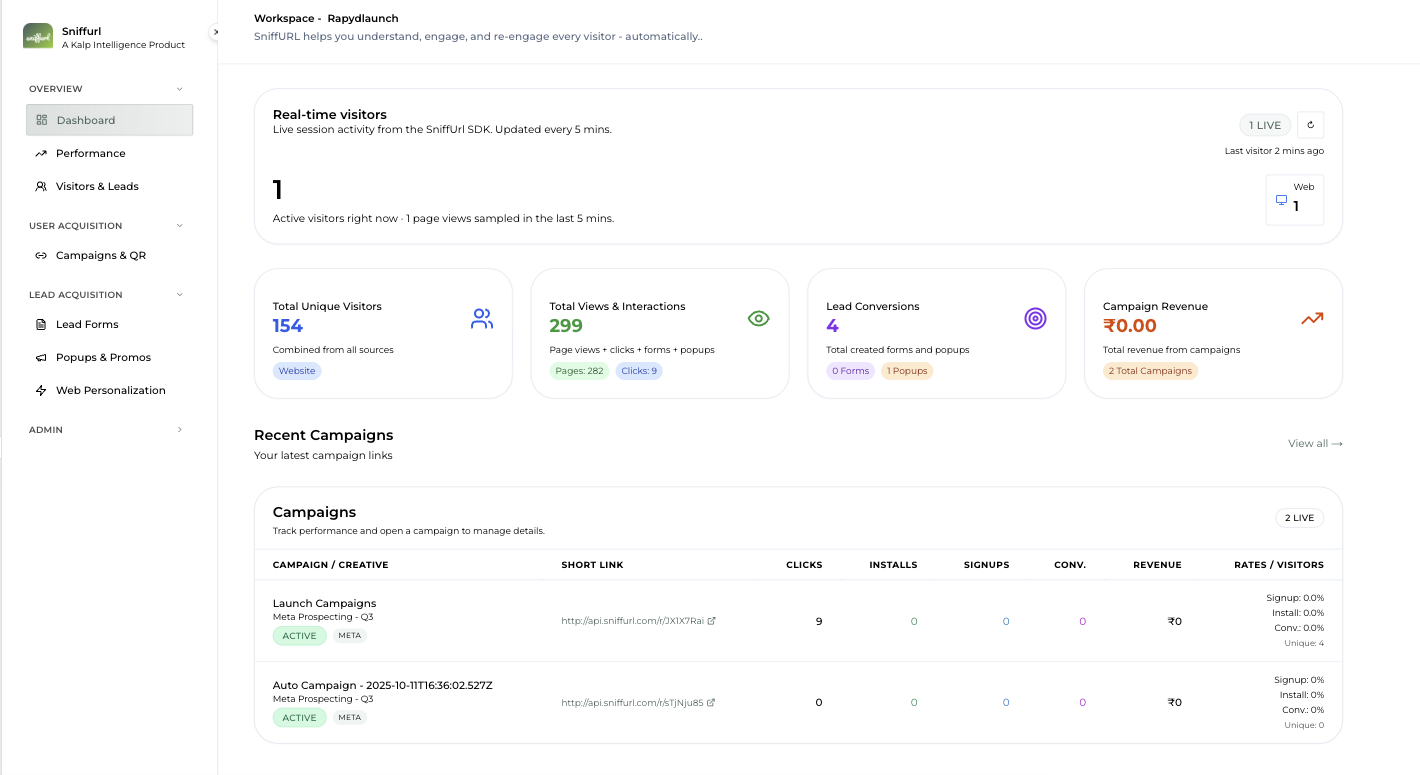Image resolution: width=1420 pixels, height=775 pixels.
Task: Click the Performance trending-arrow icon
Action: 41,153
